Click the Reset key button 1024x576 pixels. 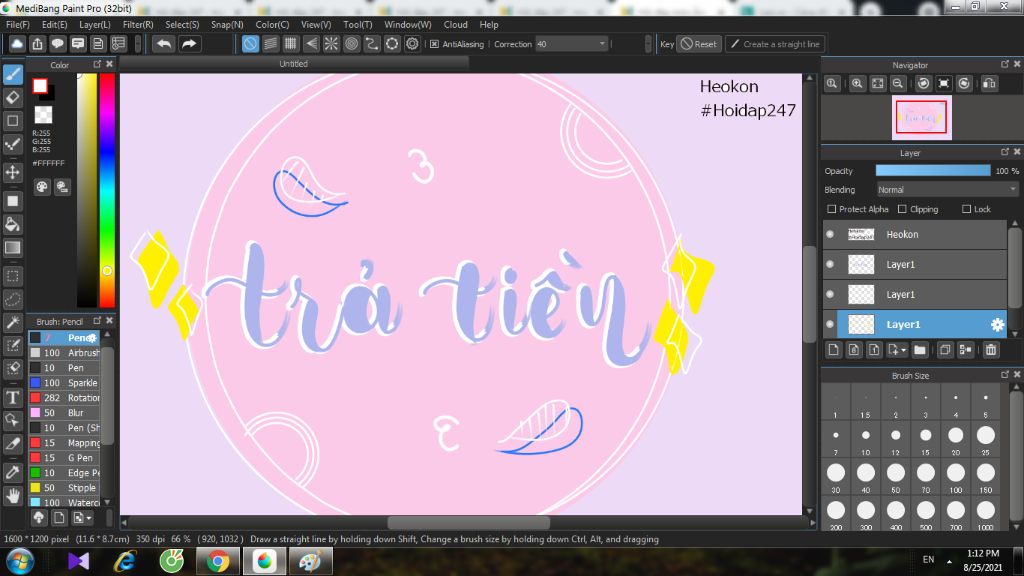click(699, 44)
